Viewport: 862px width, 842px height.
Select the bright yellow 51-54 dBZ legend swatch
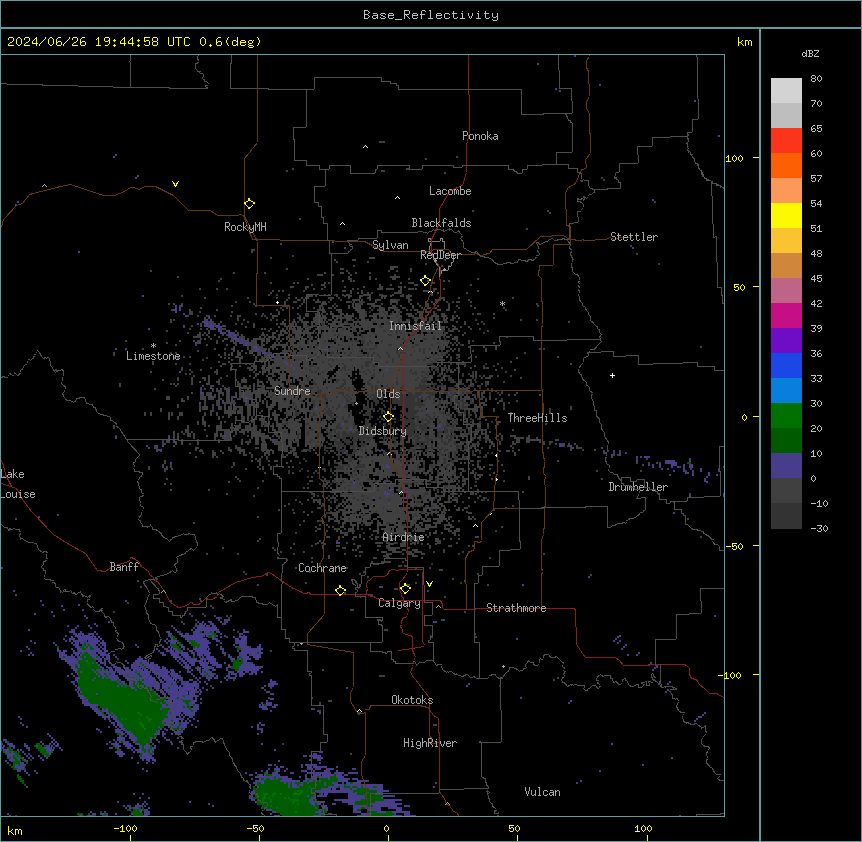click(x=786, y=215)
